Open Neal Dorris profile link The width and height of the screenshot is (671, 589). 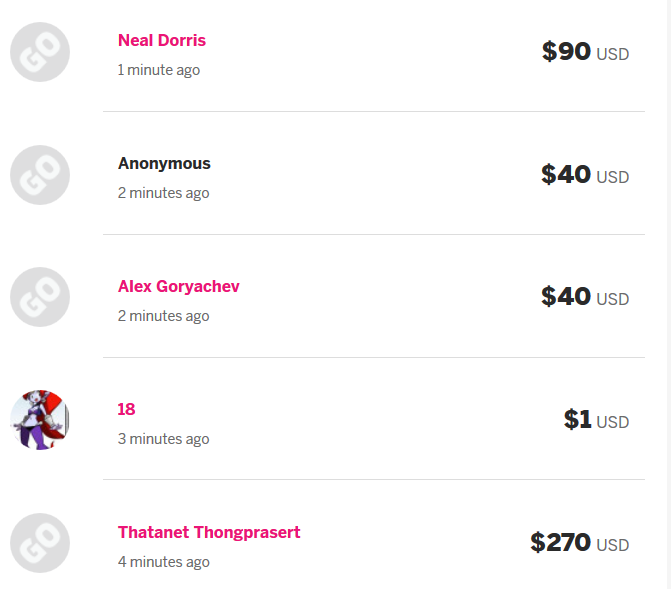(x=162, y=41)
